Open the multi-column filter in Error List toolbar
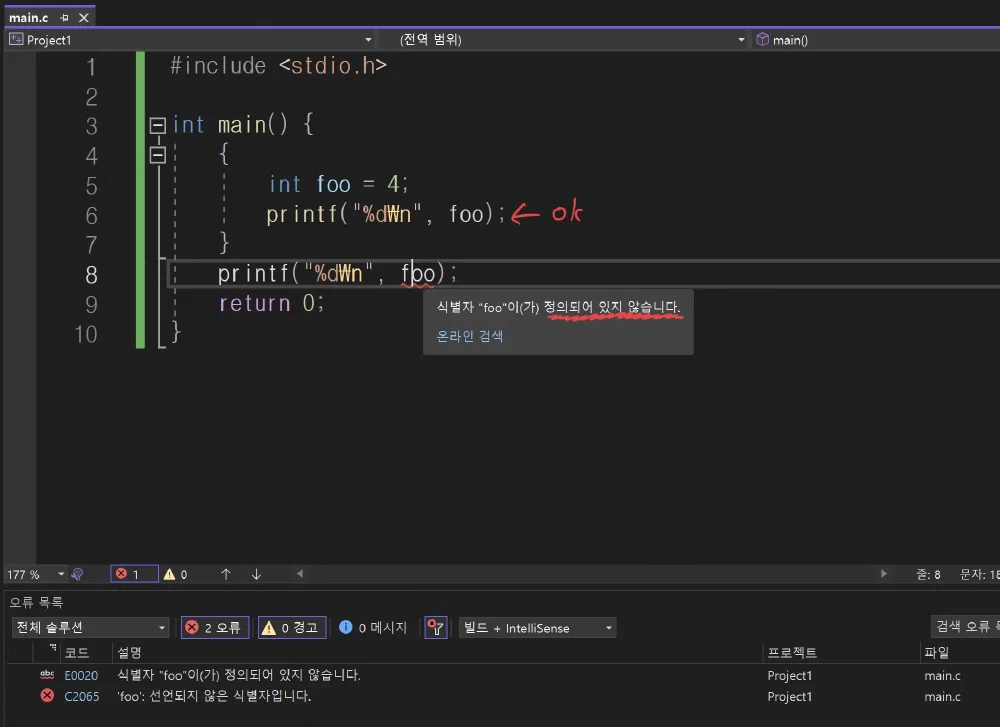The height and width of the screenshot is (727, 1000). (435, 627)
